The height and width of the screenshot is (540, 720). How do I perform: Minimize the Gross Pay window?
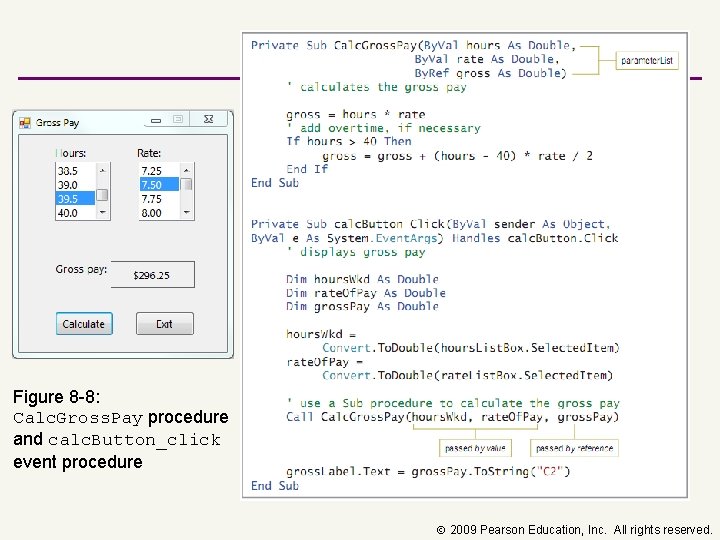(x=156, y=120)
